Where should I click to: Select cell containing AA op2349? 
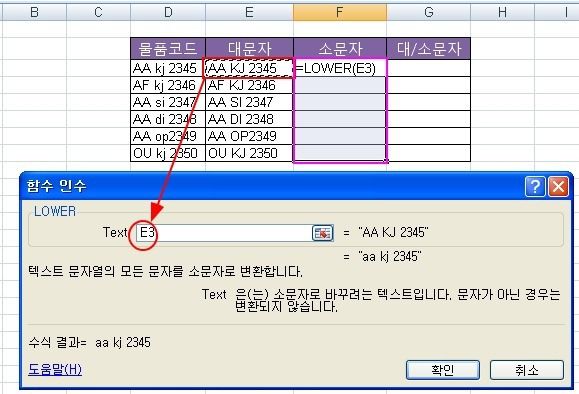(168, 136)
